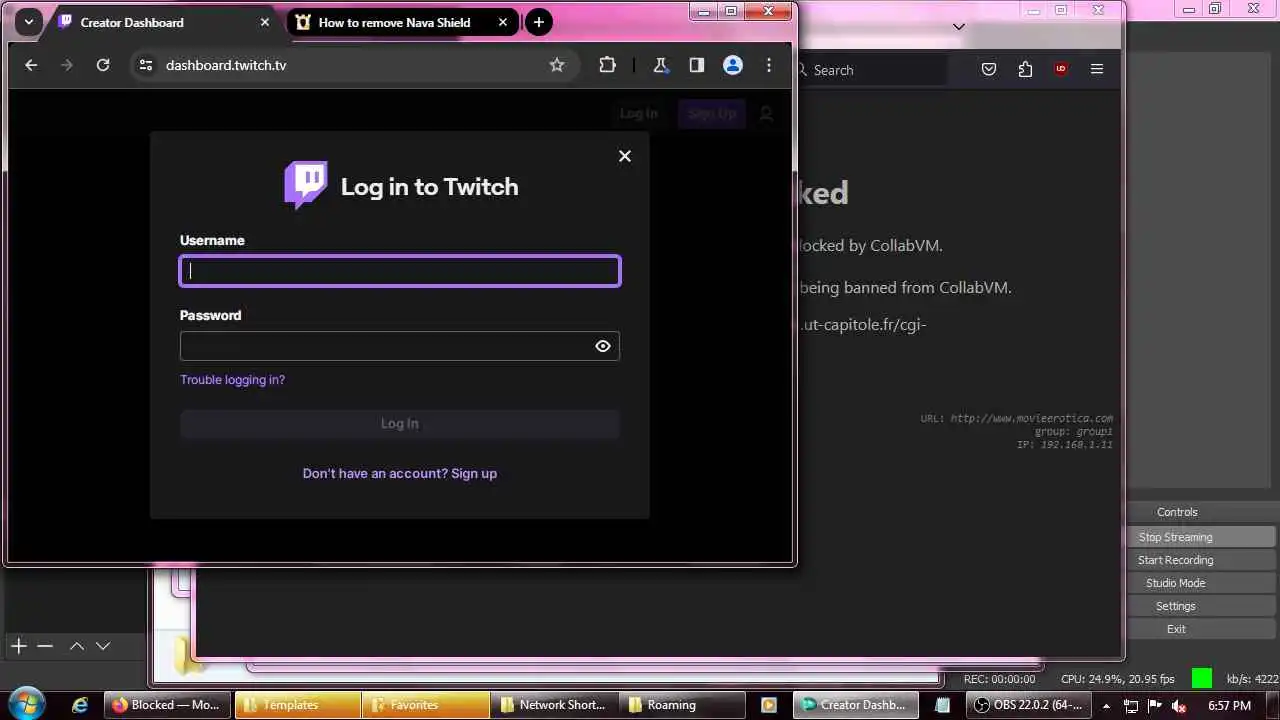
Task: Open Chrome three-dot menu
Action: 769,65
